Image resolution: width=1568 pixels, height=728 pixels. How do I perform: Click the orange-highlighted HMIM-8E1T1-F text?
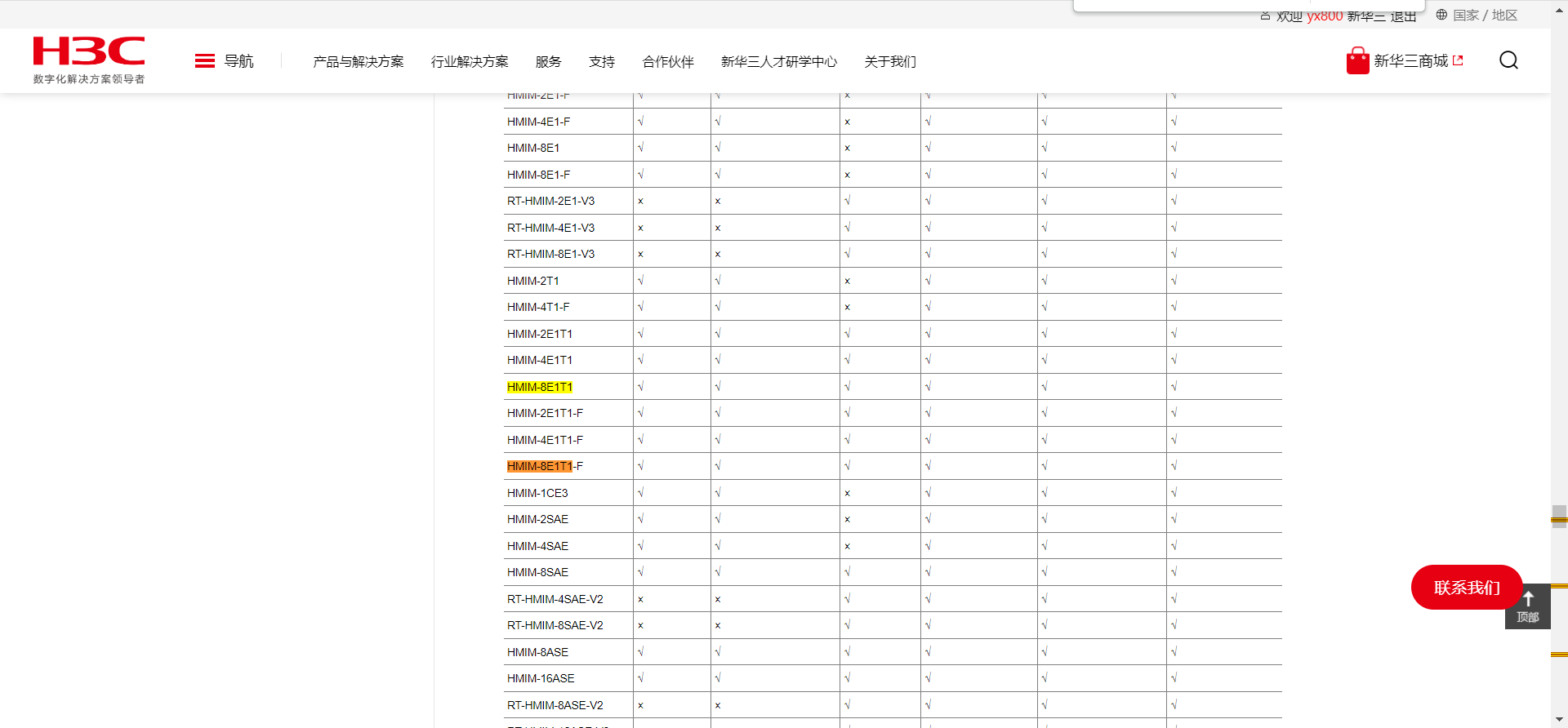pos(546,466)
